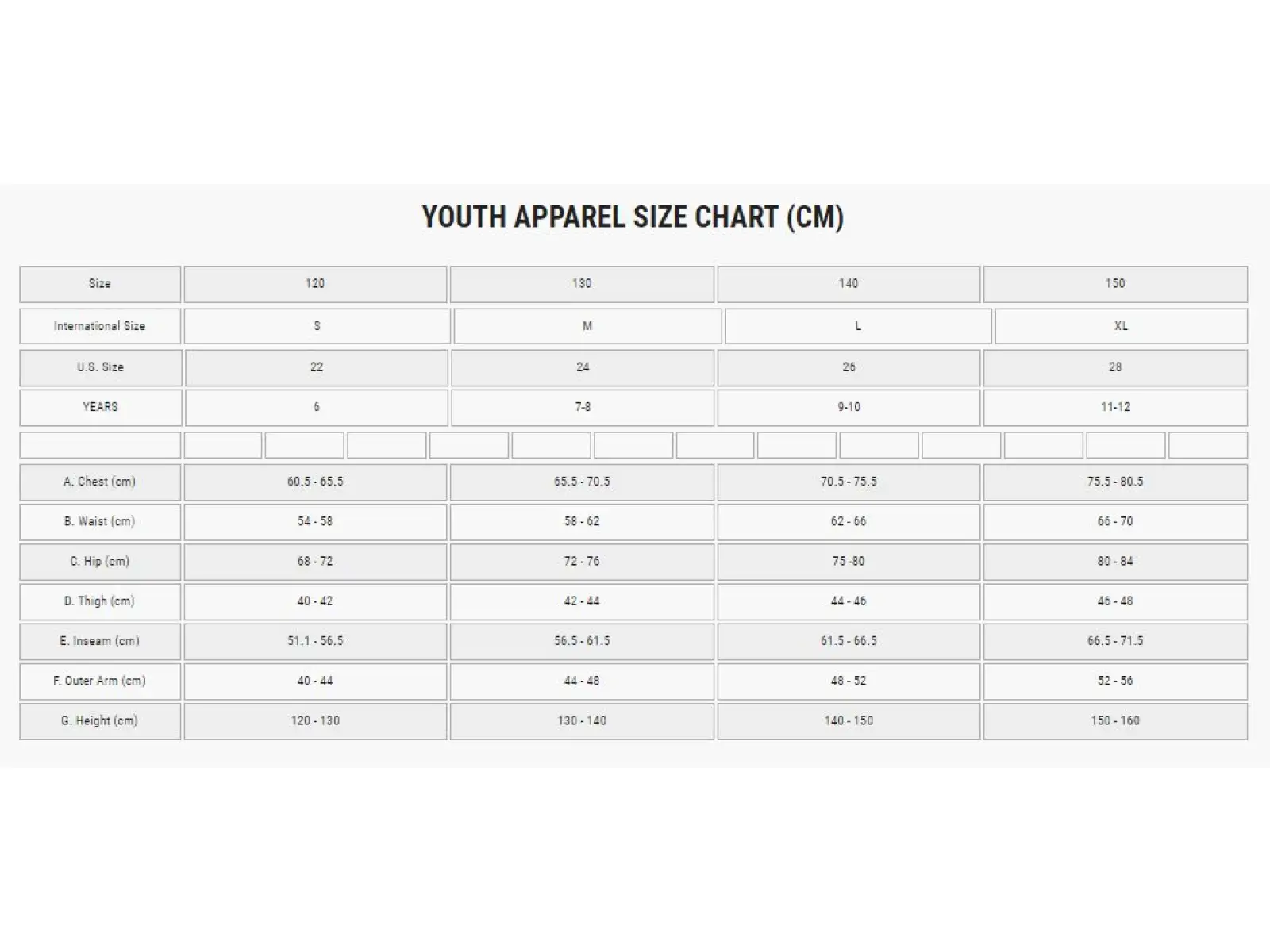Screen dimensions: 1270x952
Task: Select the U.S. Size 26 cell
Action: point(849,367)
